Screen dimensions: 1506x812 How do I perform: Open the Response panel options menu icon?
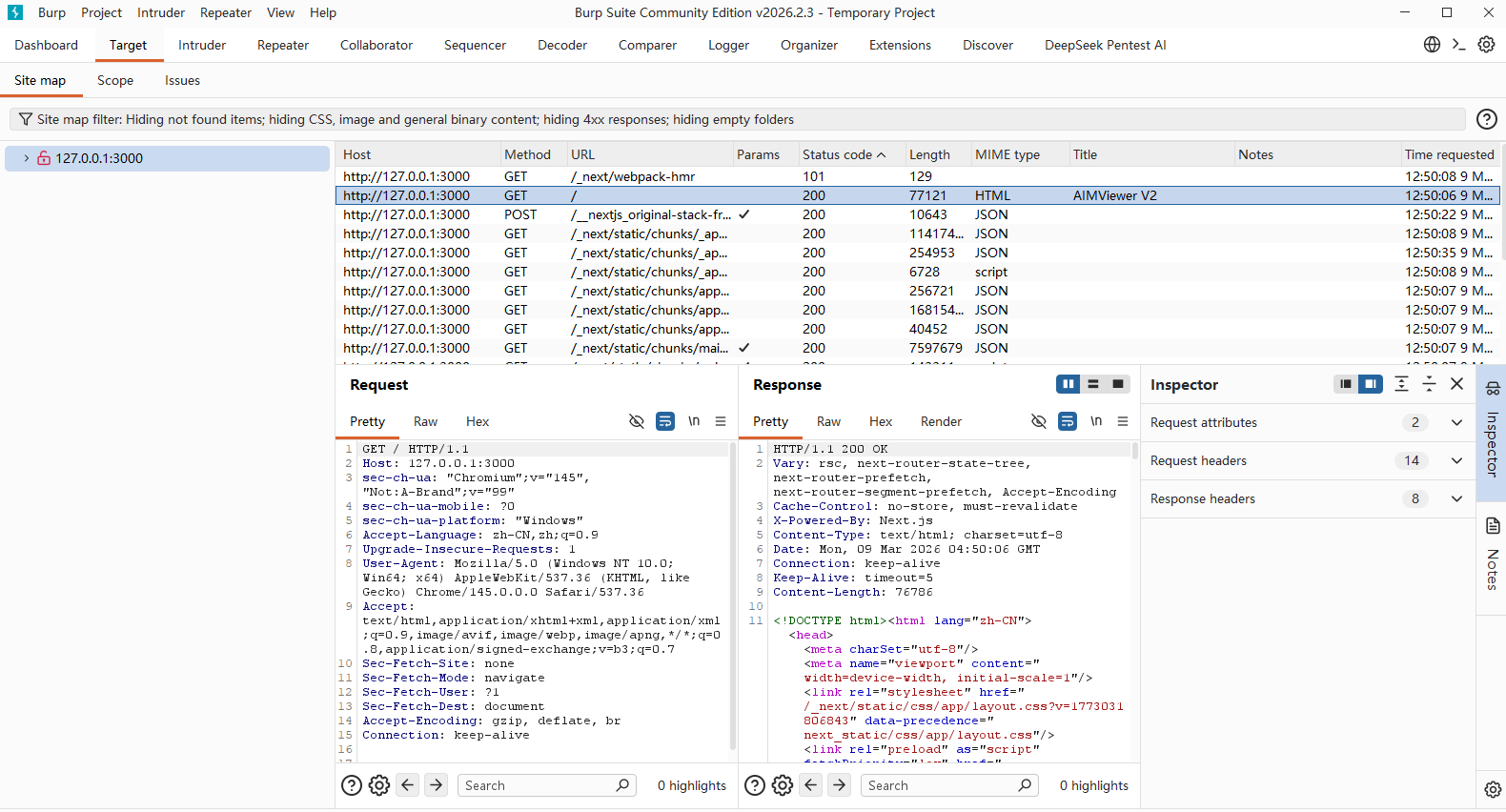1123,421
